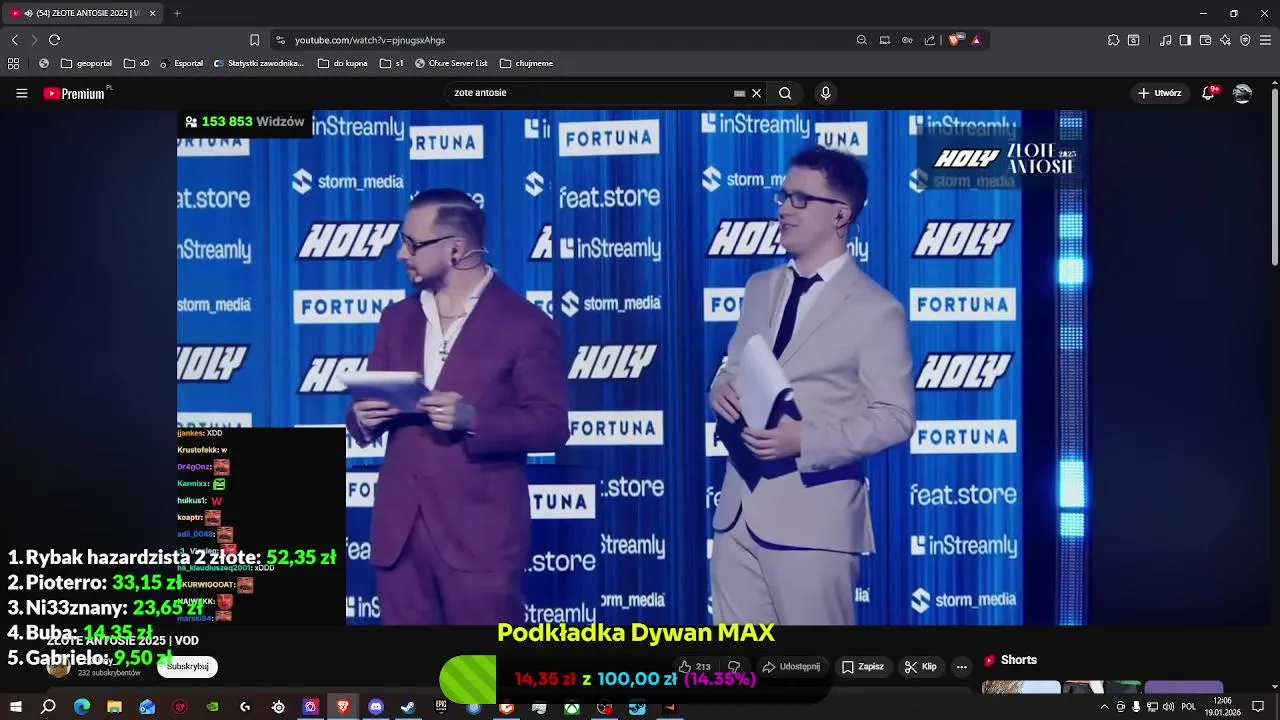Open Windows taskbar search
The image size is (1280, 720).
click(x=48, y=707)
